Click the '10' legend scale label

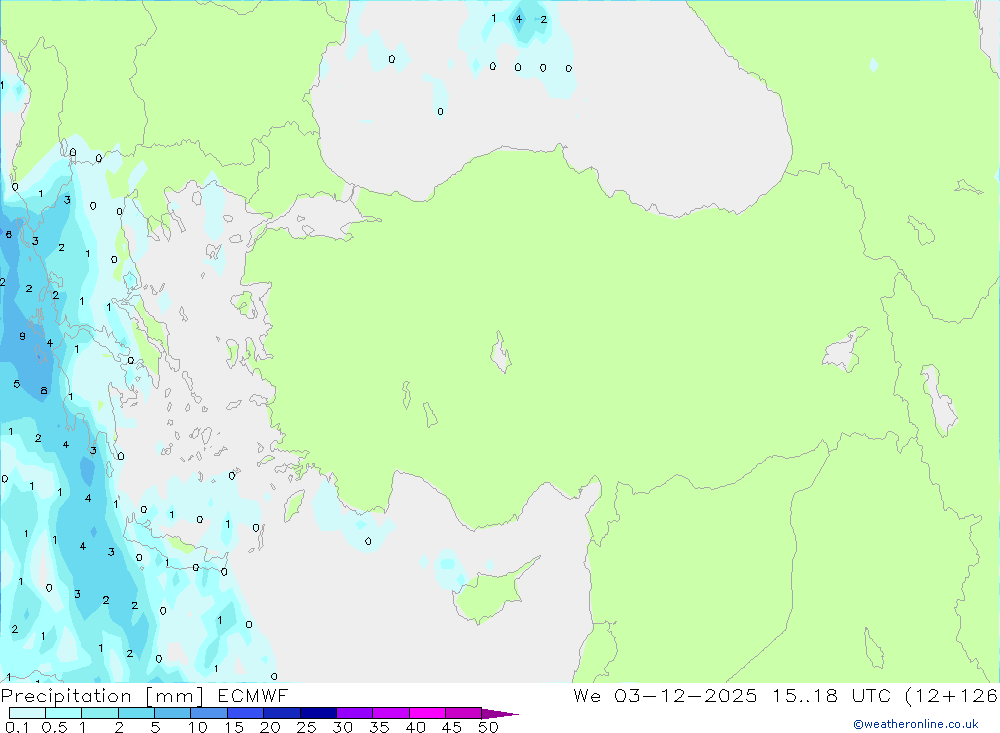click(198, 727)
